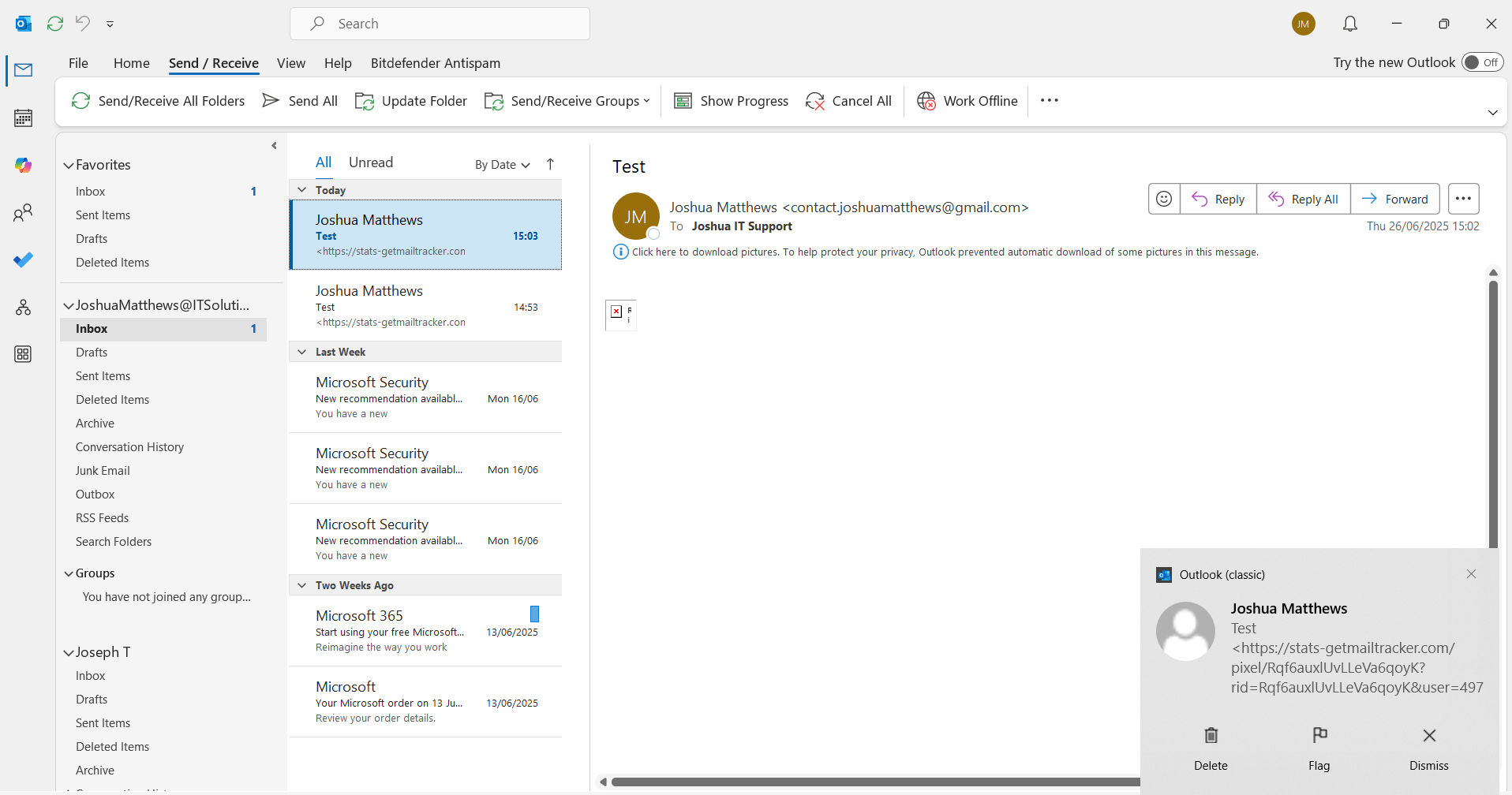Open the Help tab
The height and width of the screenshot is (795, 1512).
[x=338, y=63]
